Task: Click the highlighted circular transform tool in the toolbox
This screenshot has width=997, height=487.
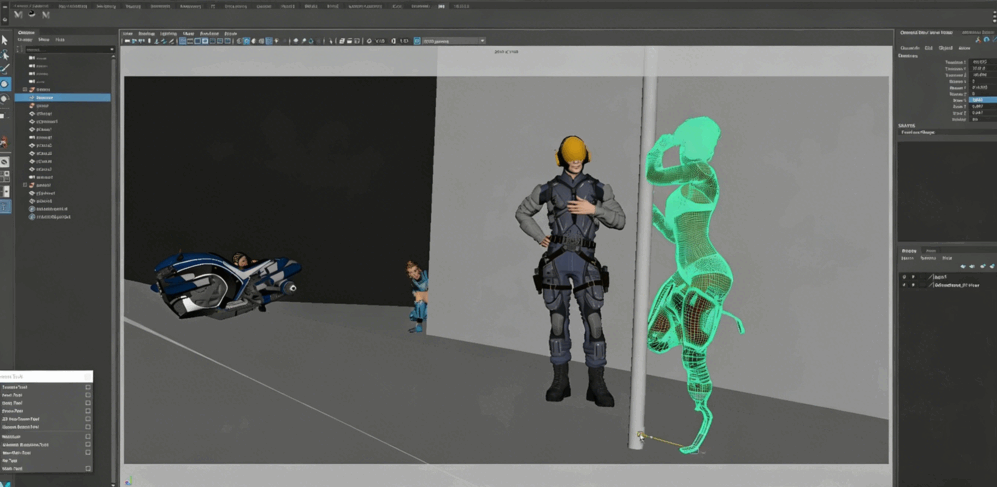Action: tap(5, 85)
